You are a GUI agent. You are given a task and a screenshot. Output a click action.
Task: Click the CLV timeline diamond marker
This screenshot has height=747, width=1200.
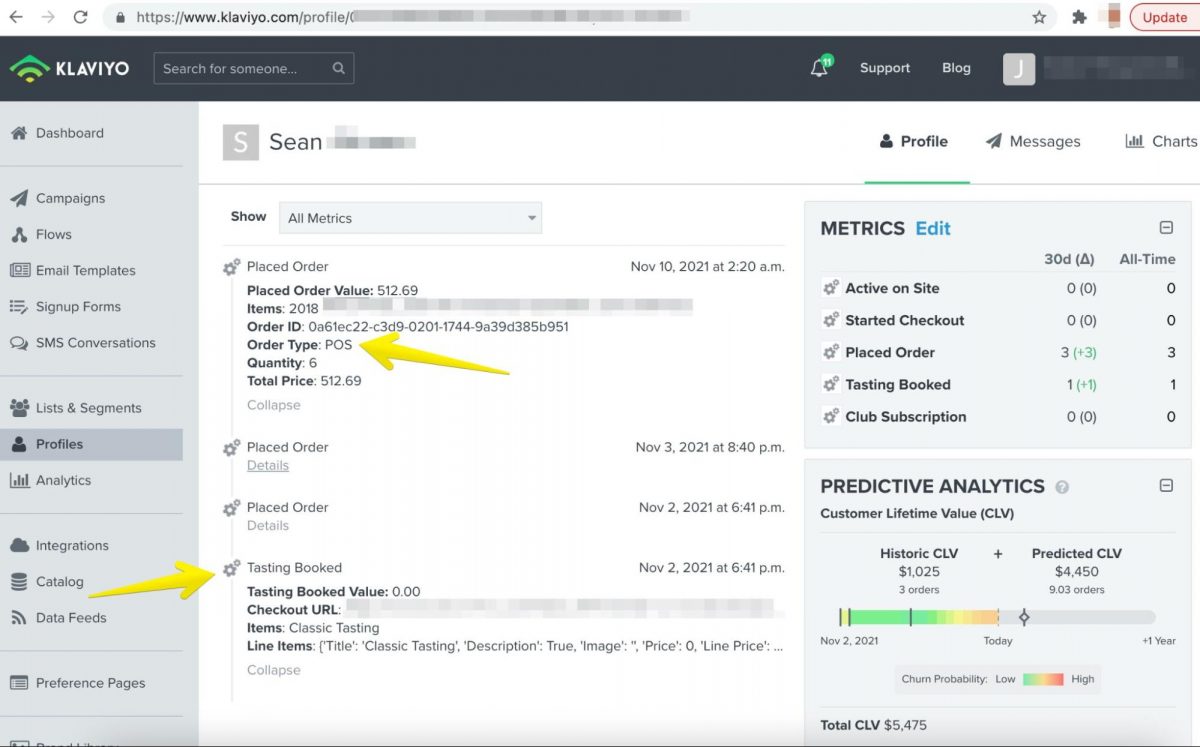click(1024, 617)
